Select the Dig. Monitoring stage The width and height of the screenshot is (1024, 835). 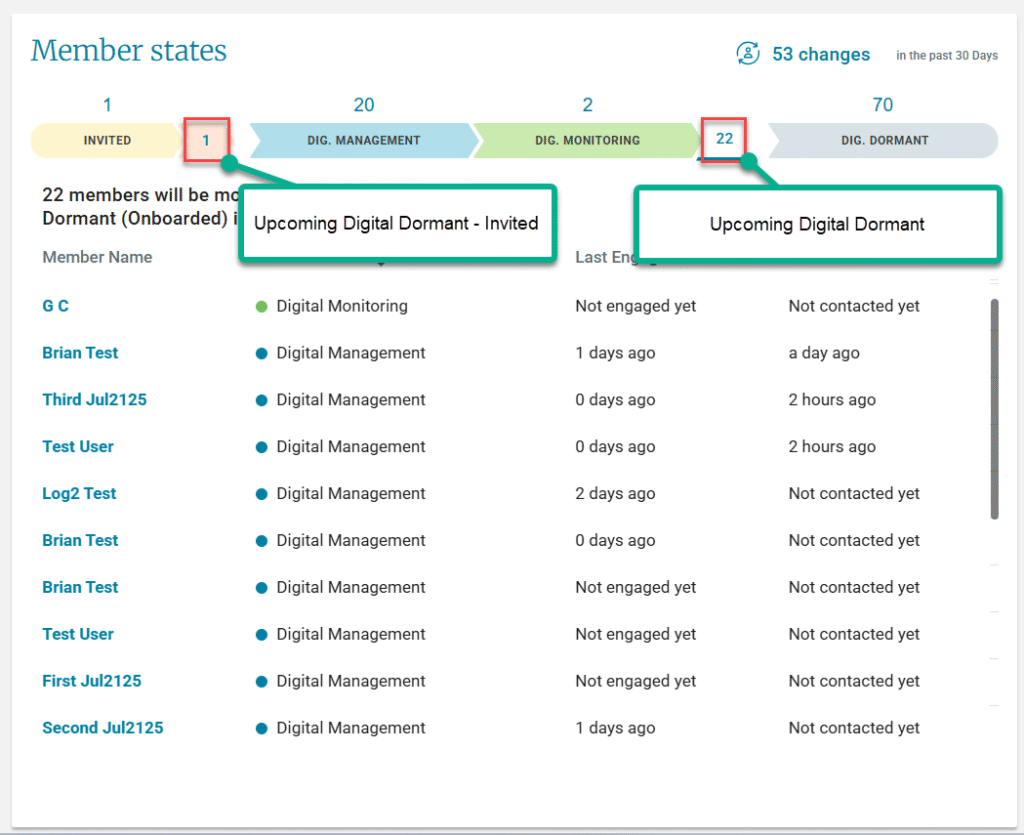tap(587, 140)
